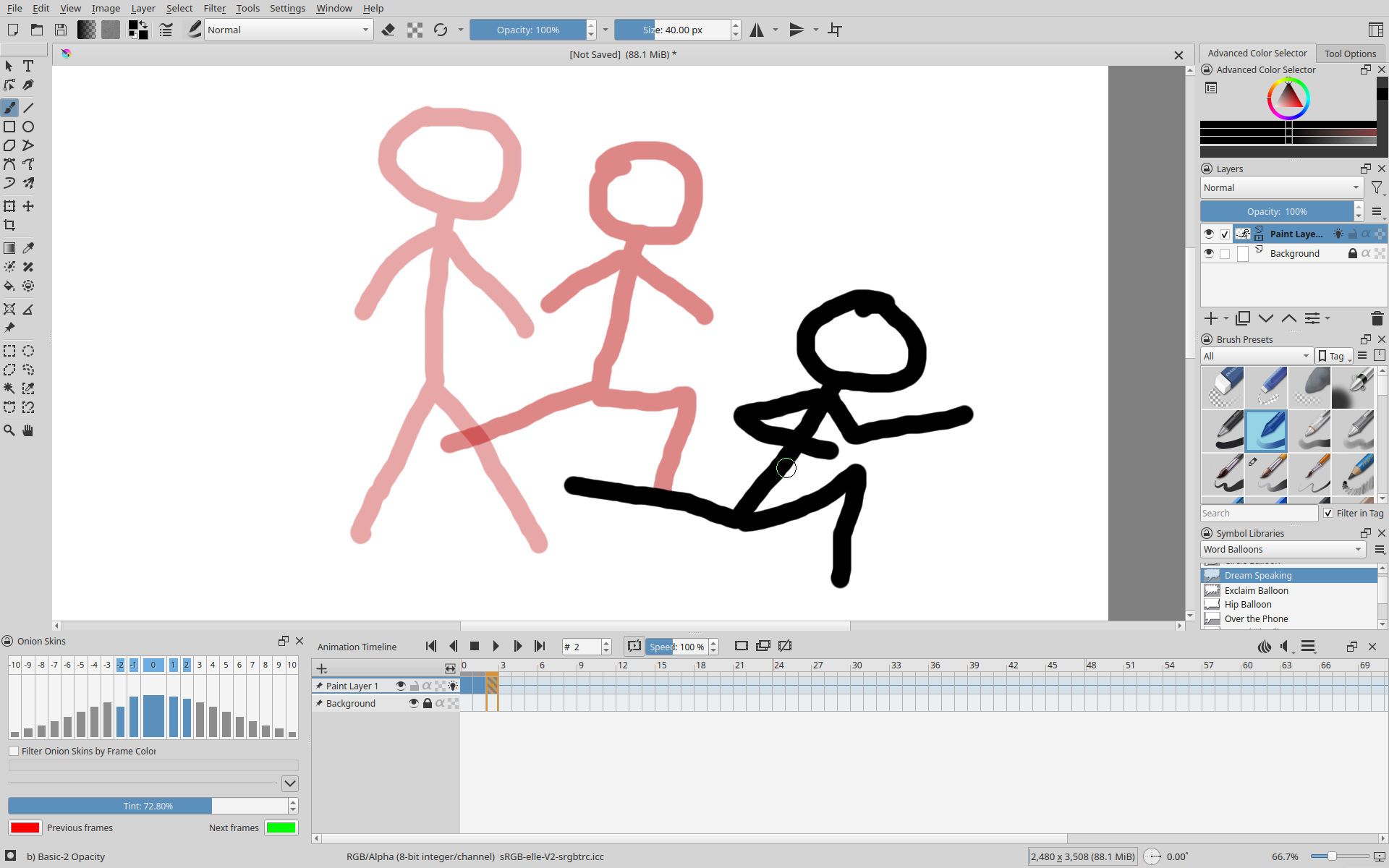Hide the Background layer in Layers panel

pos(1208,253)
